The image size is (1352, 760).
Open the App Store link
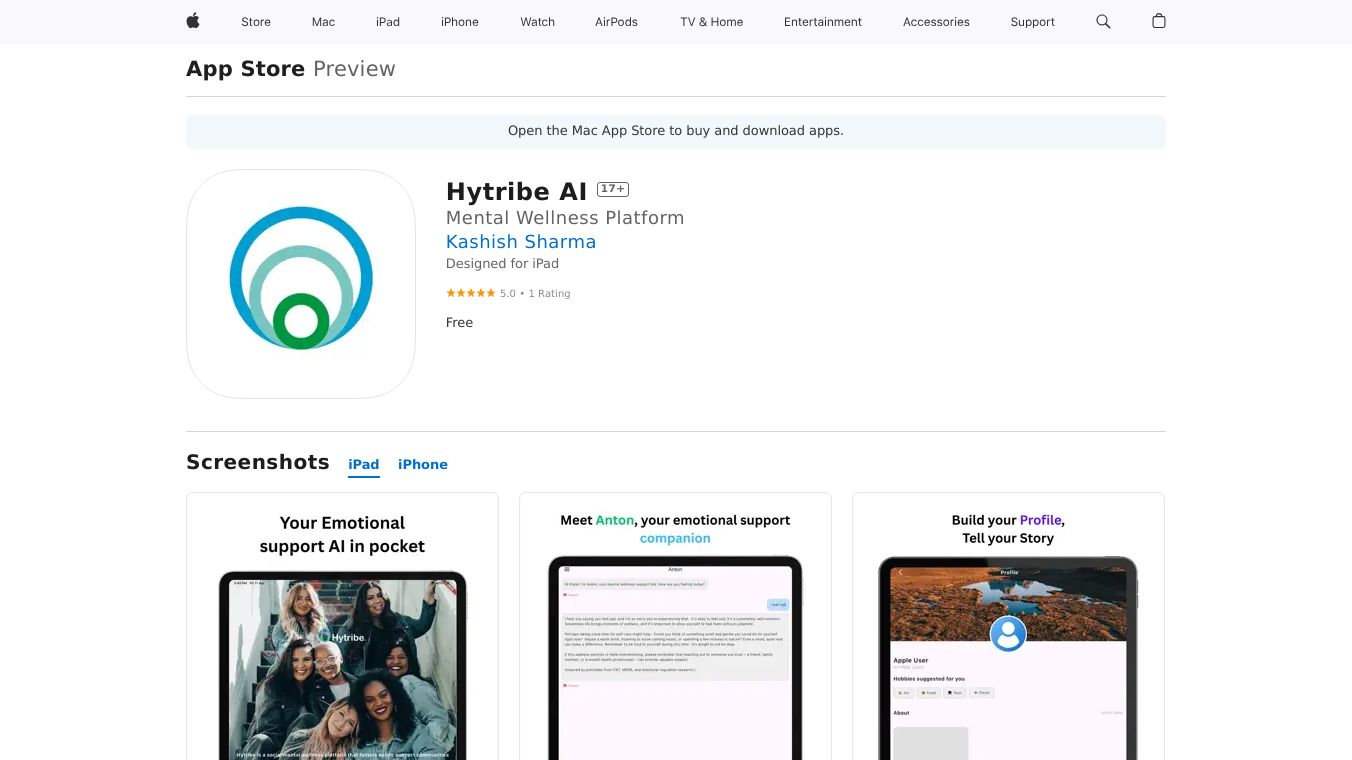click(245, 69)
